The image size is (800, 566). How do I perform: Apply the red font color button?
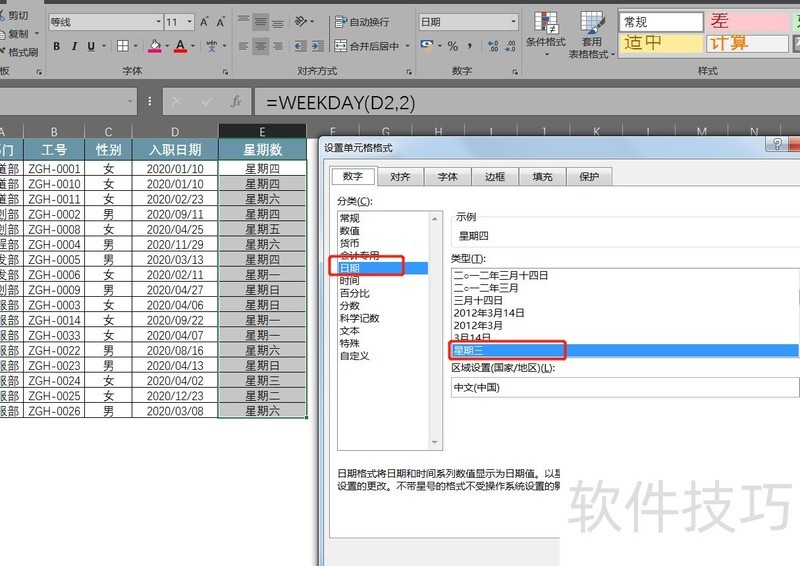click(180, 46)
